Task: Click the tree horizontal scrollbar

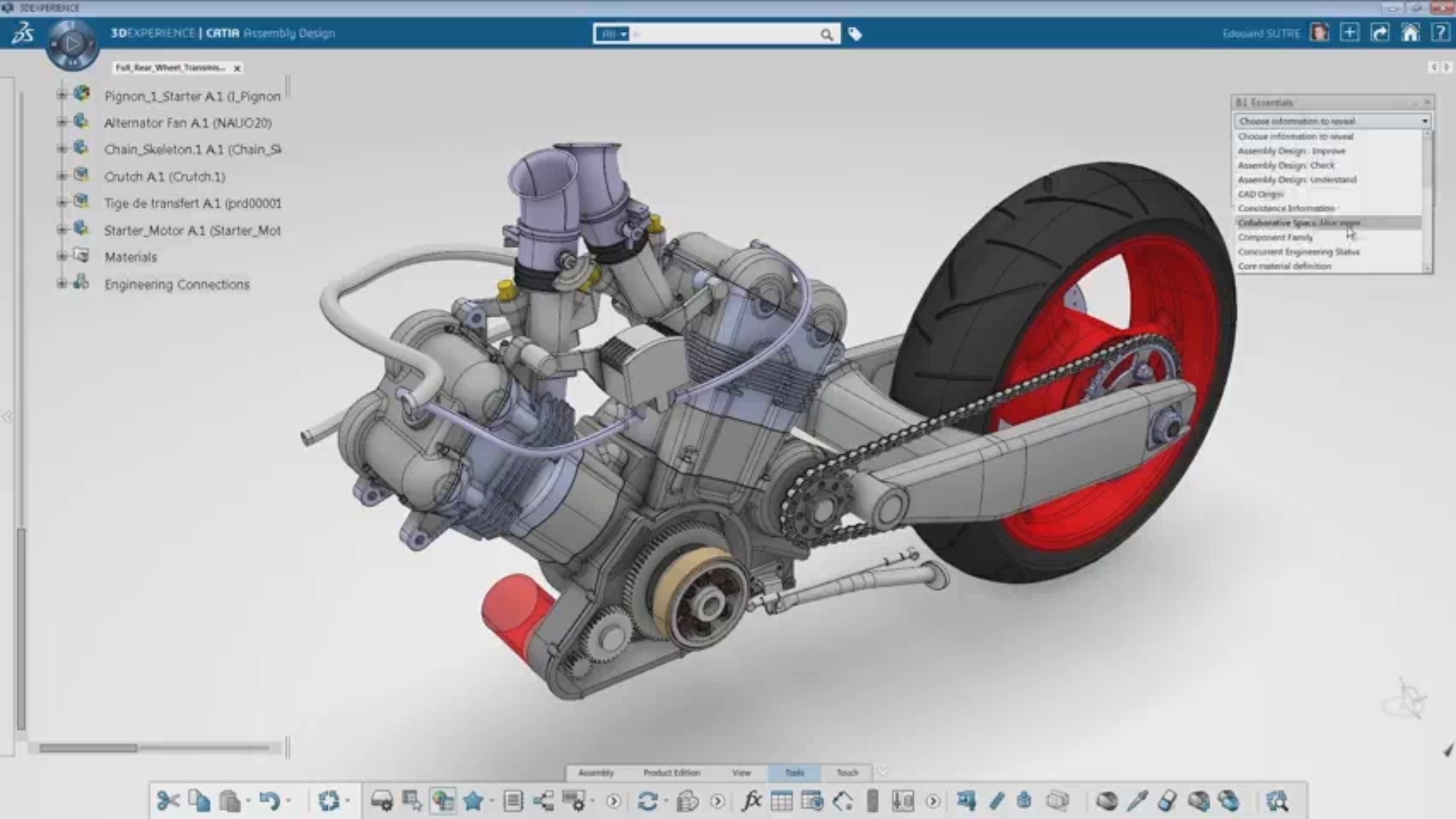Action: pos(89,748)
